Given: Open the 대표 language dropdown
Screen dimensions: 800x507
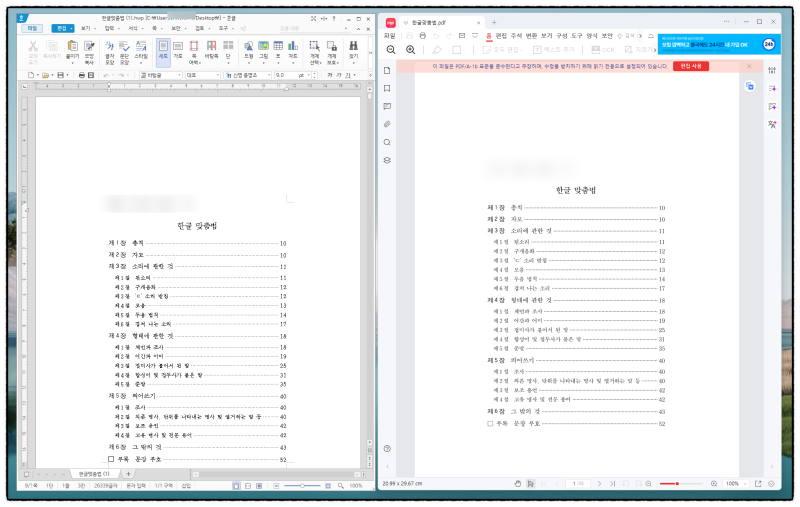Looking at the screenshot, I should click(x=202, y=75).
